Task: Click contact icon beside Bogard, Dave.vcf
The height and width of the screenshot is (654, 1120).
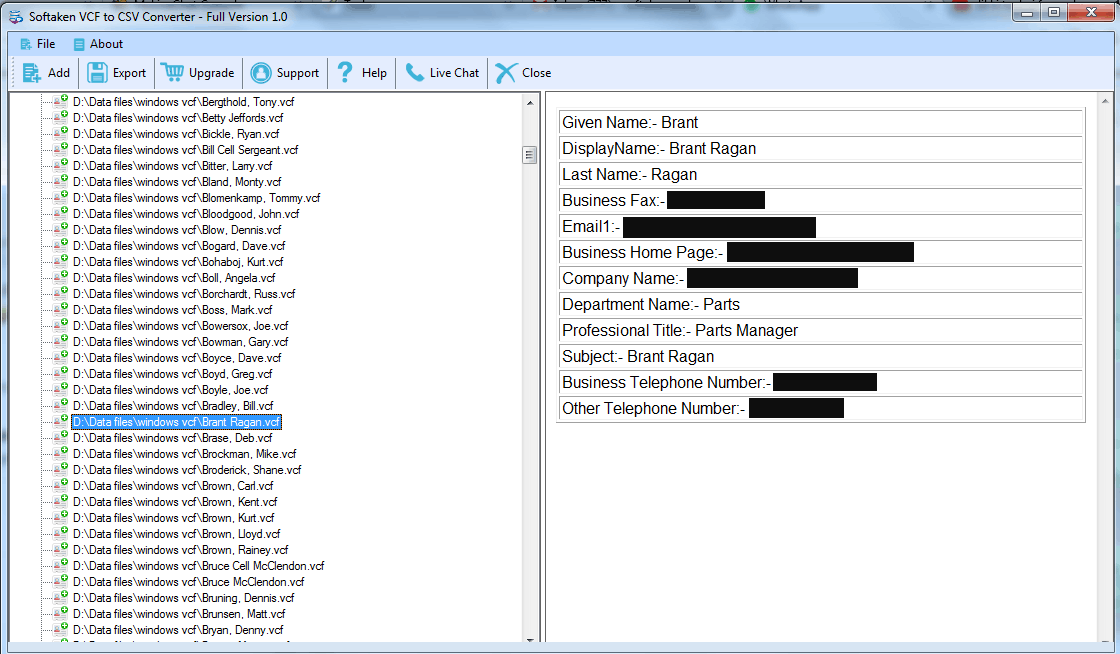Action: click(61, 246)
